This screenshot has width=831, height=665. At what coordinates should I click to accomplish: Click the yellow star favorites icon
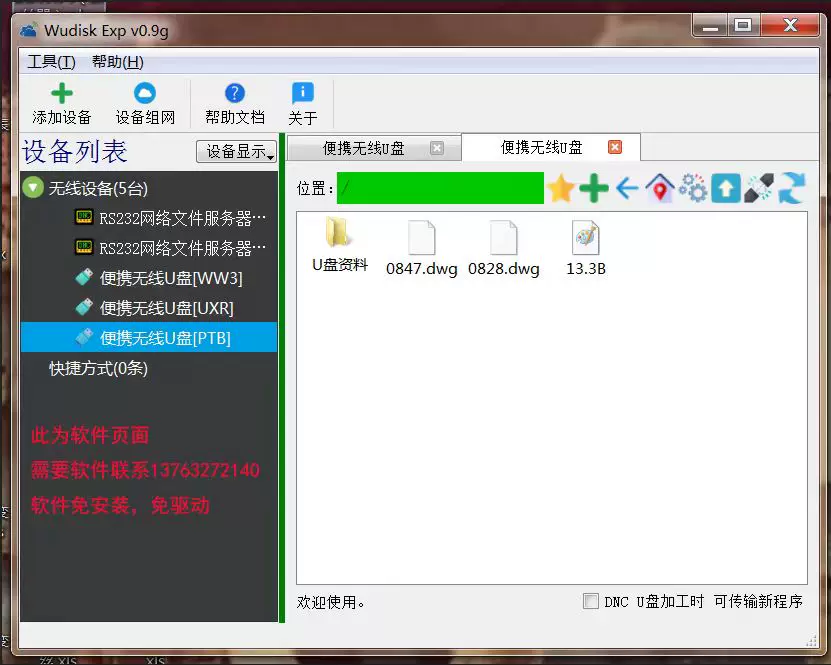[x=561, y=188]
